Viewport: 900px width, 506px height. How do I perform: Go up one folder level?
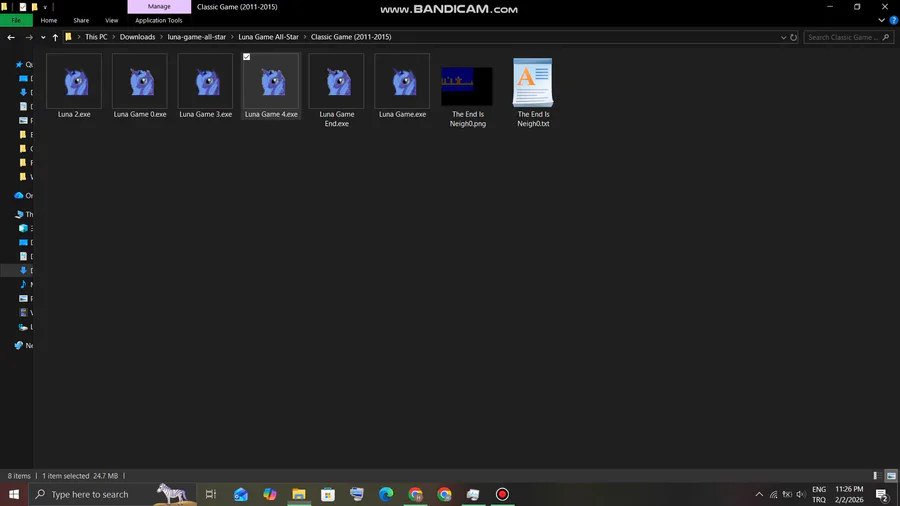click(55, 37)
